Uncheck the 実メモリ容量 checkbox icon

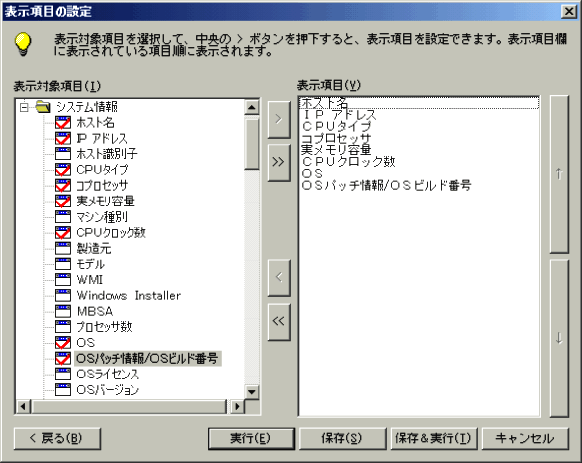[63, 201]
